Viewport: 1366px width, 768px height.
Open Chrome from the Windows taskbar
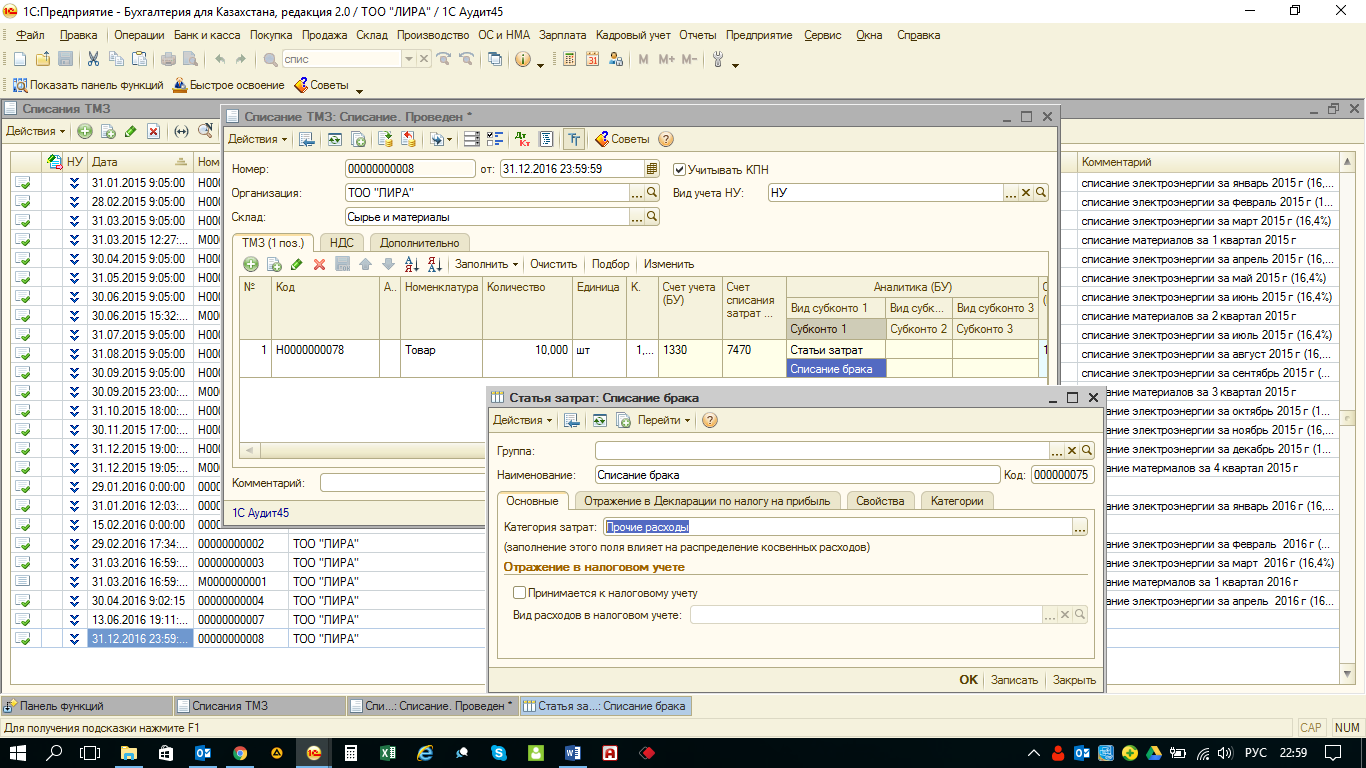coord(240,752)
